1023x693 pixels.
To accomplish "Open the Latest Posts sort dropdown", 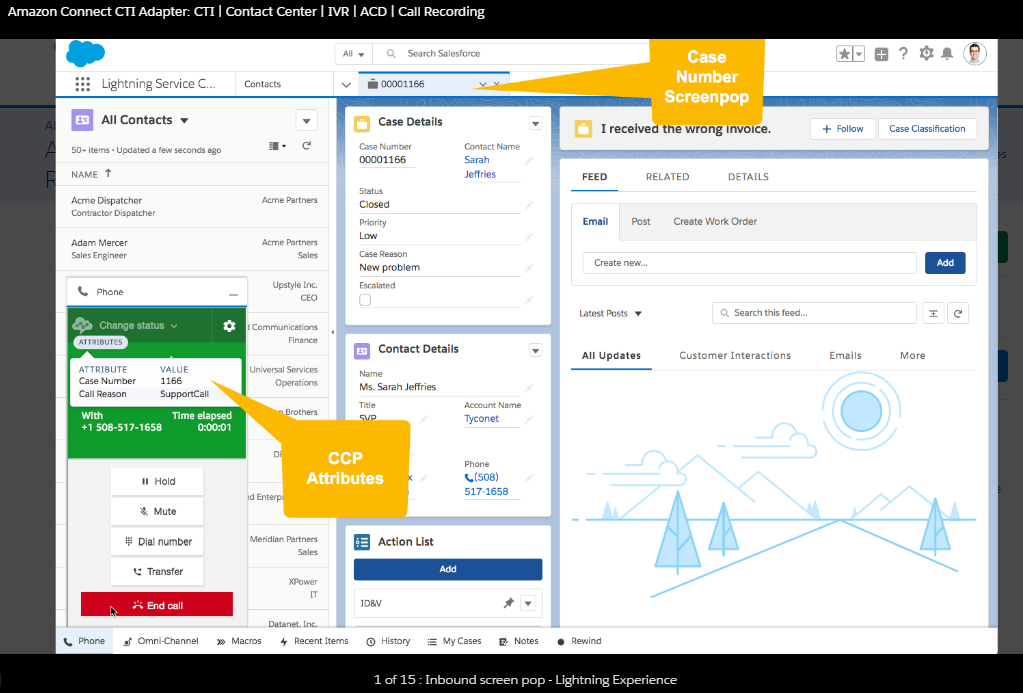I will tap(611, 313).
